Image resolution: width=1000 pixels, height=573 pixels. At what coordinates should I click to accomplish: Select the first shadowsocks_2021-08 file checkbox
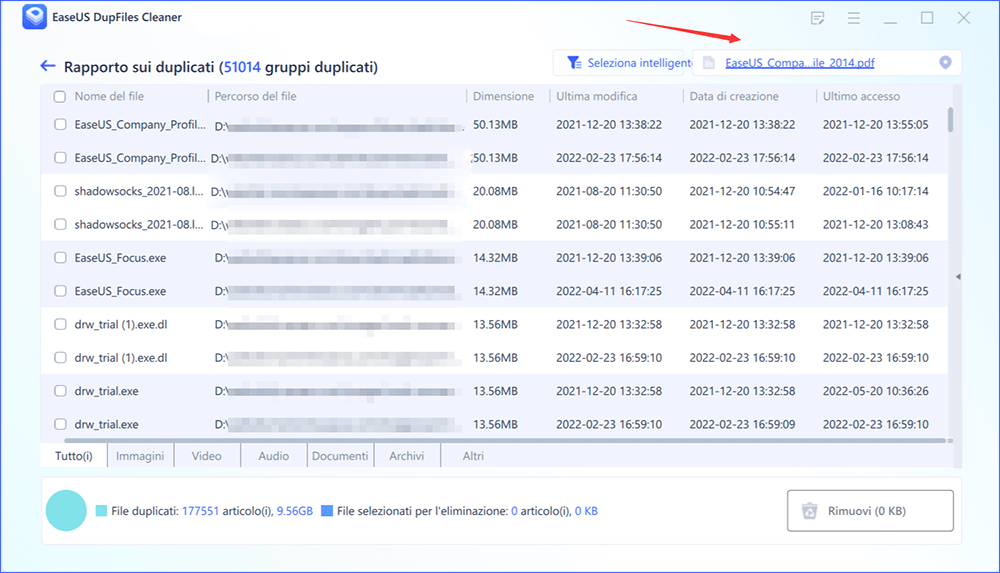(x=60, y=191)
